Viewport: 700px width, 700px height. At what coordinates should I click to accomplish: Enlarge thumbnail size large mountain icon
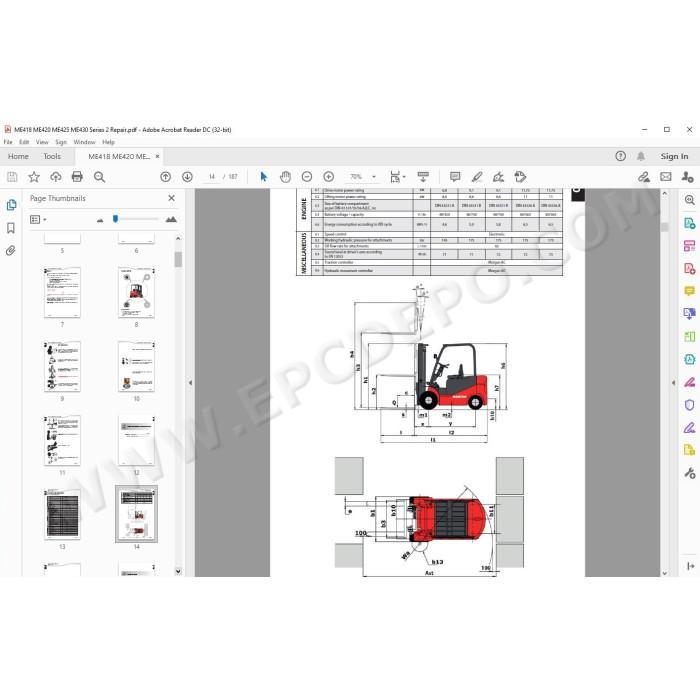tap(171, 219)
